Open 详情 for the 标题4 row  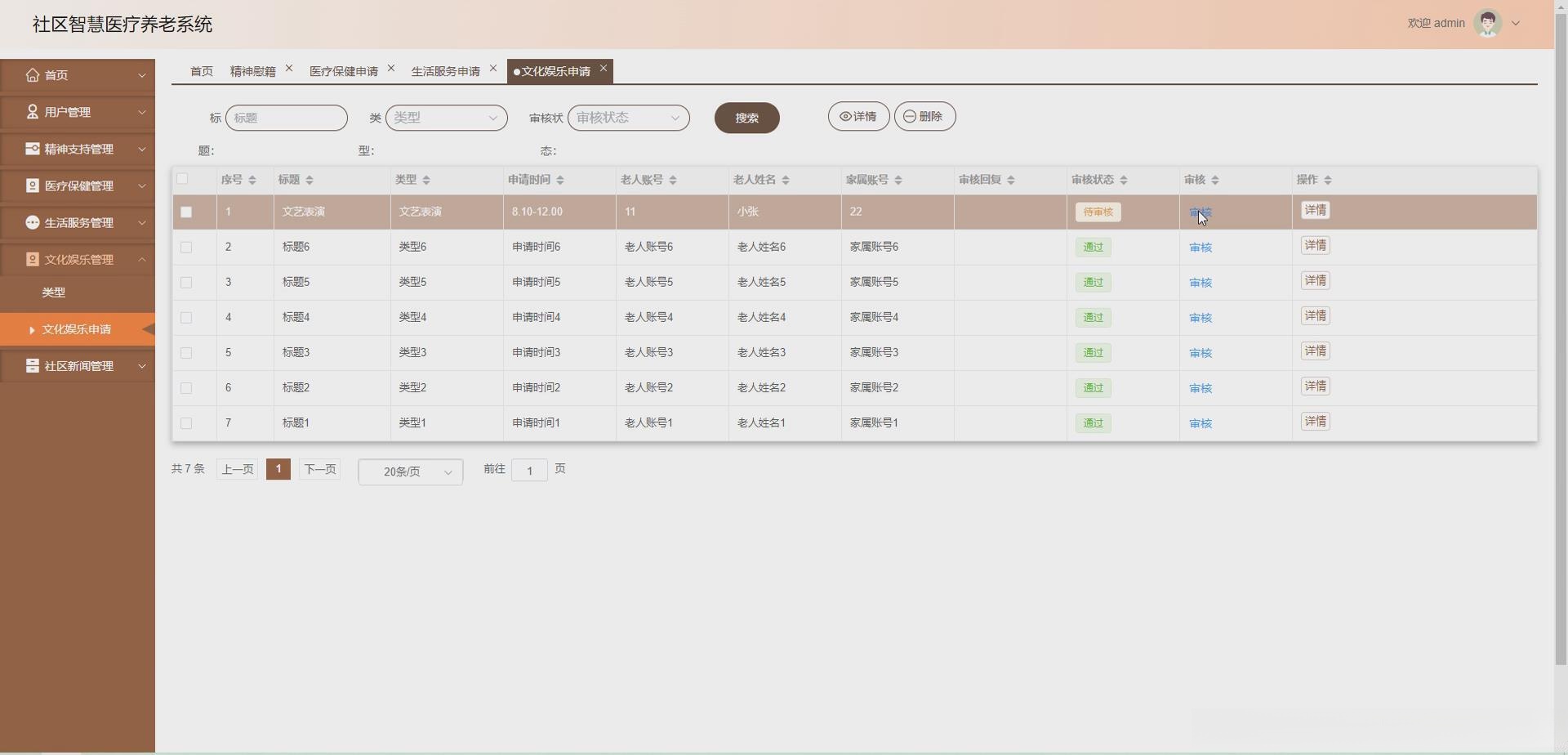point(1316,315)
